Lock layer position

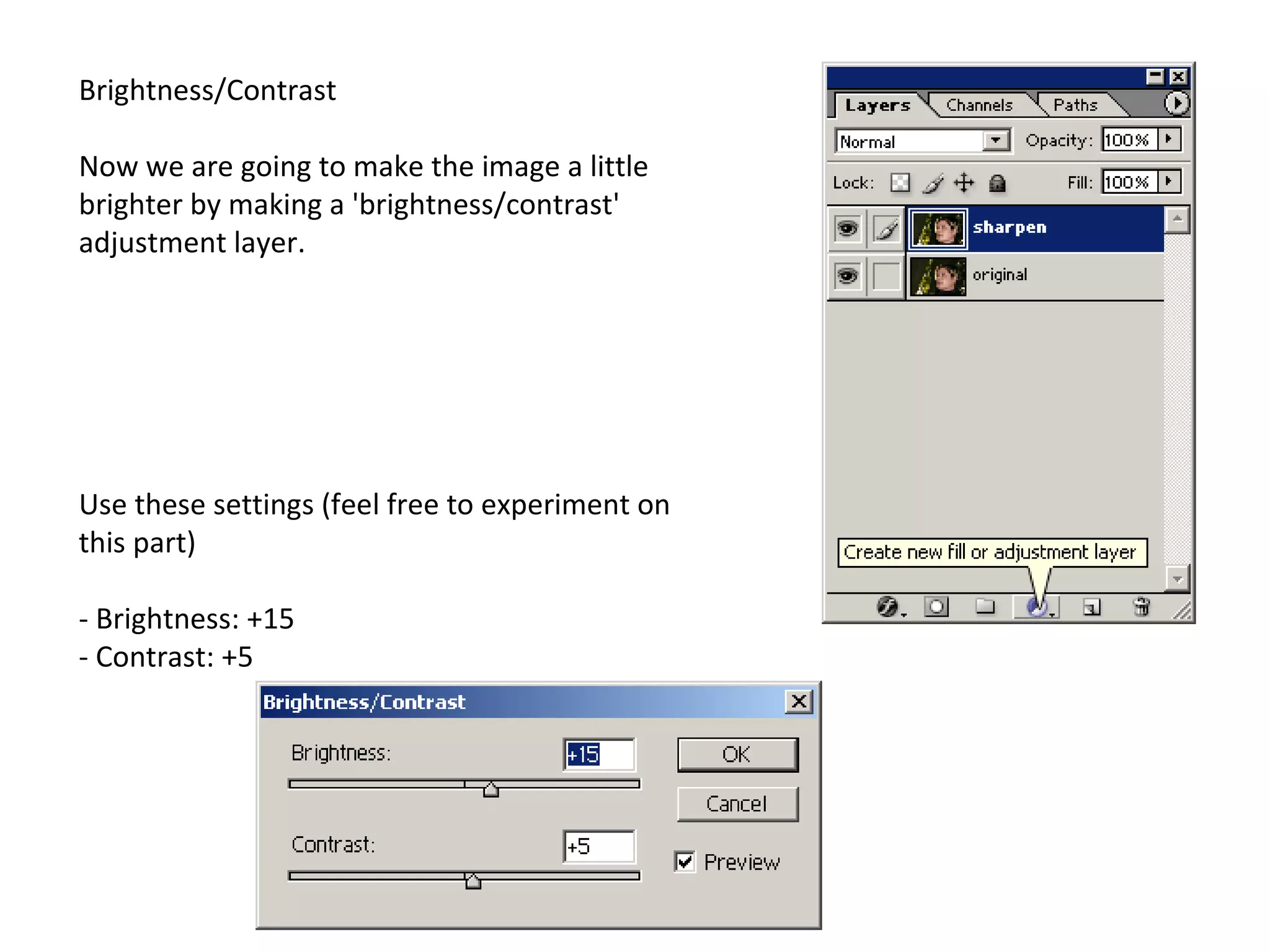click(x=964, y=183)
